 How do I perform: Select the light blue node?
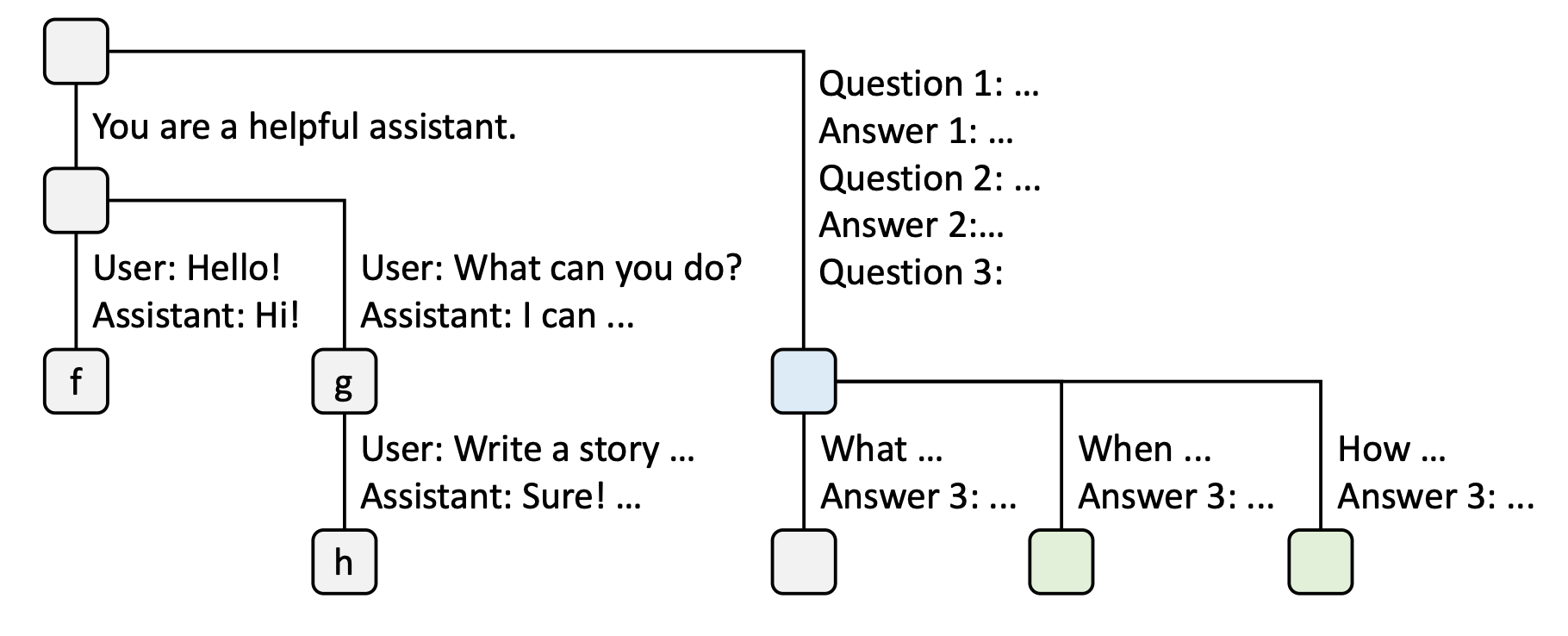[803, 381]
